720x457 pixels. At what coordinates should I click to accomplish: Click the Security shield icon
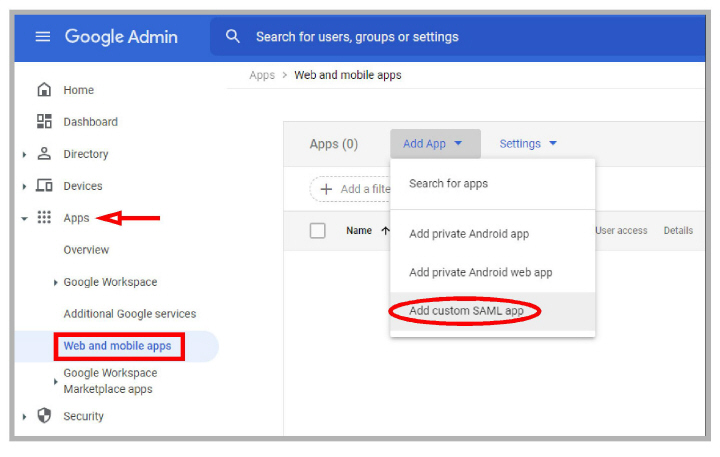(x=44, y=416)
